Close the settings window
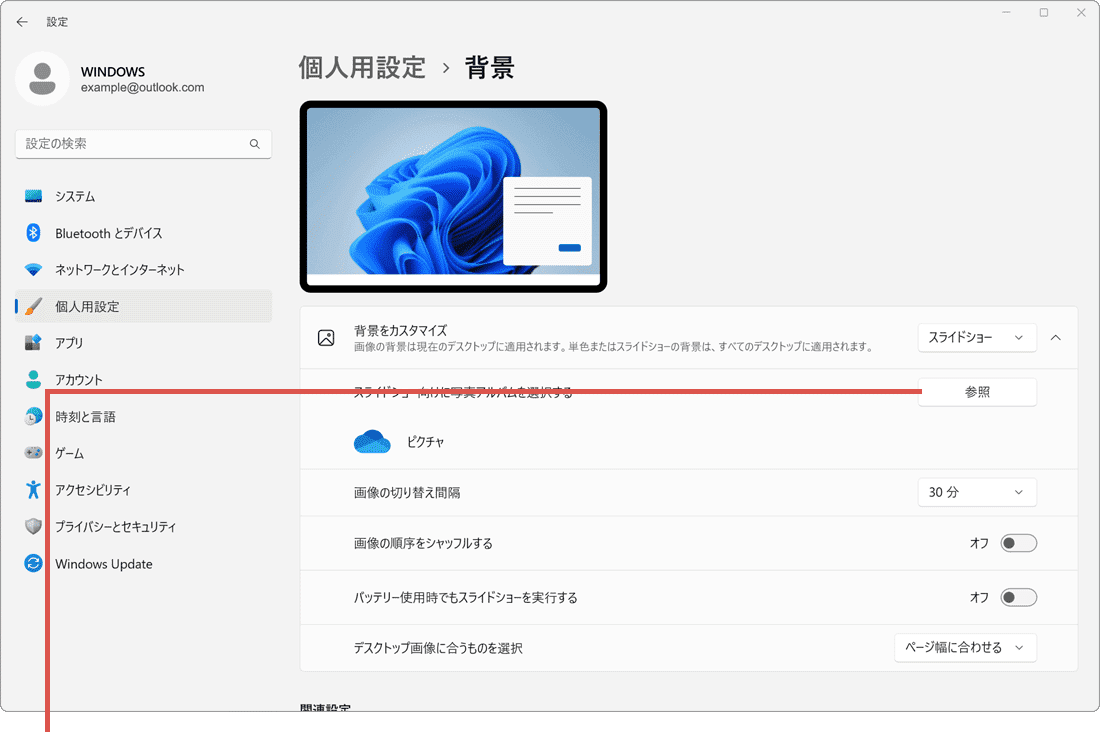This screenshot has height=732, width=1100. (1081, 13)
